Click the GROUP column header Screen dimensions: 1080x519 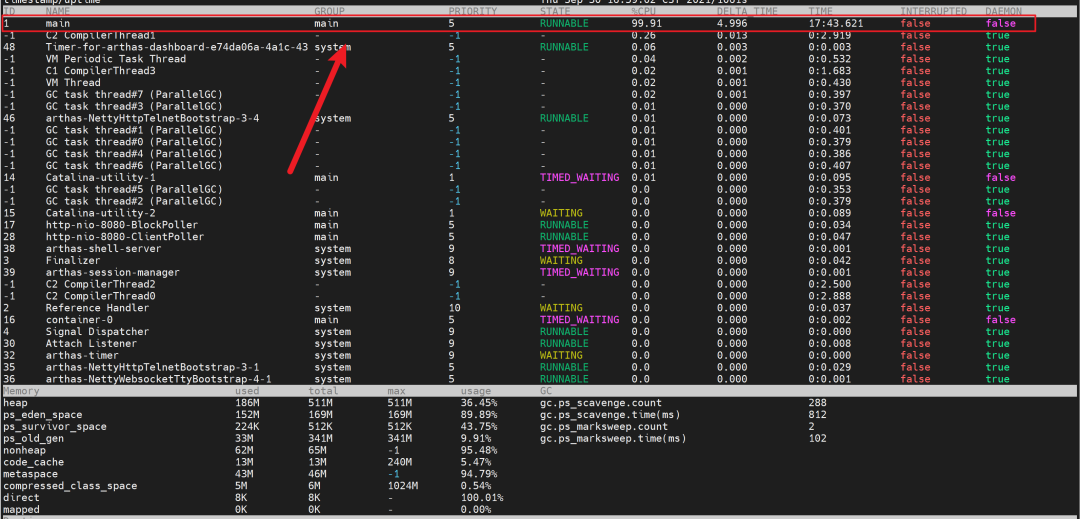329,12
